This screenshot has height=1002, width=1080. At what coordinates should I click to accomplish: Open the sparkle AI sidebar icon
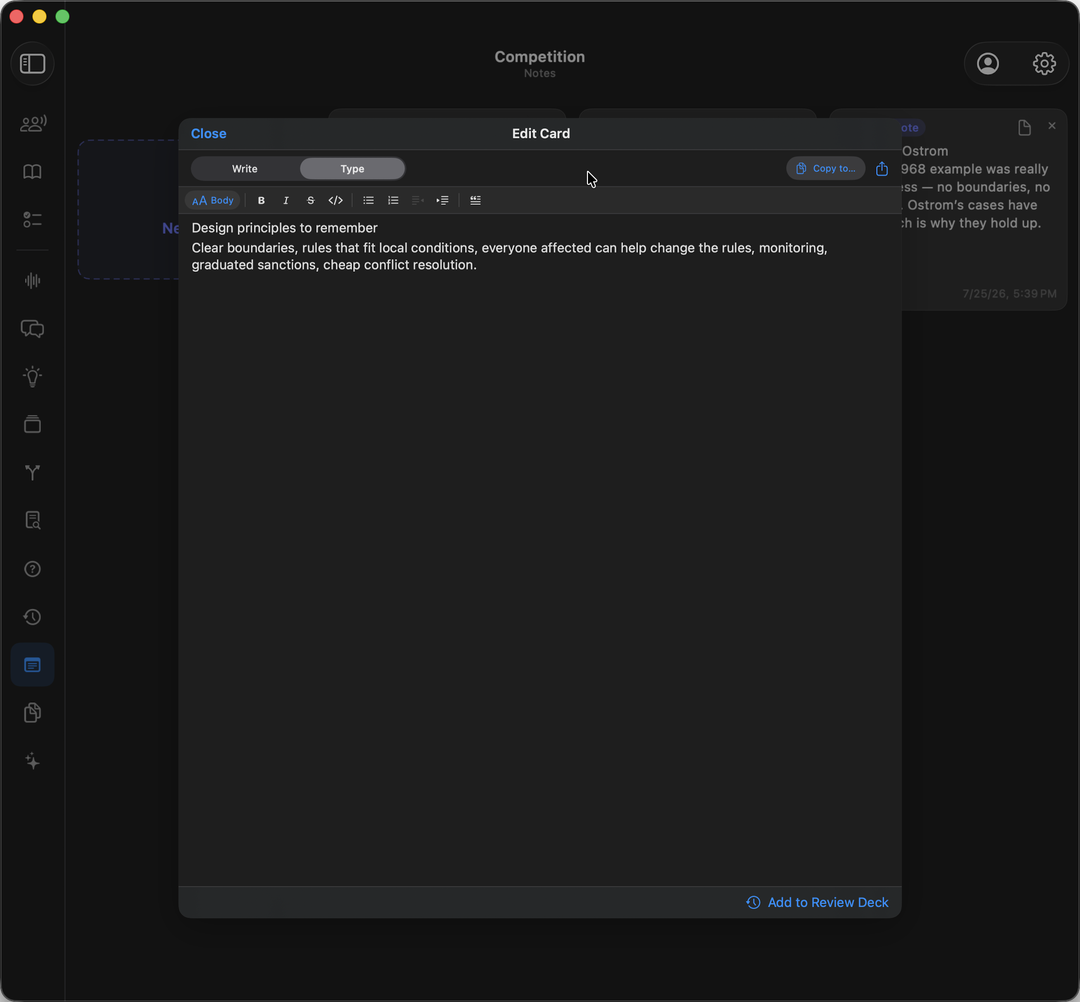[32, 761]
